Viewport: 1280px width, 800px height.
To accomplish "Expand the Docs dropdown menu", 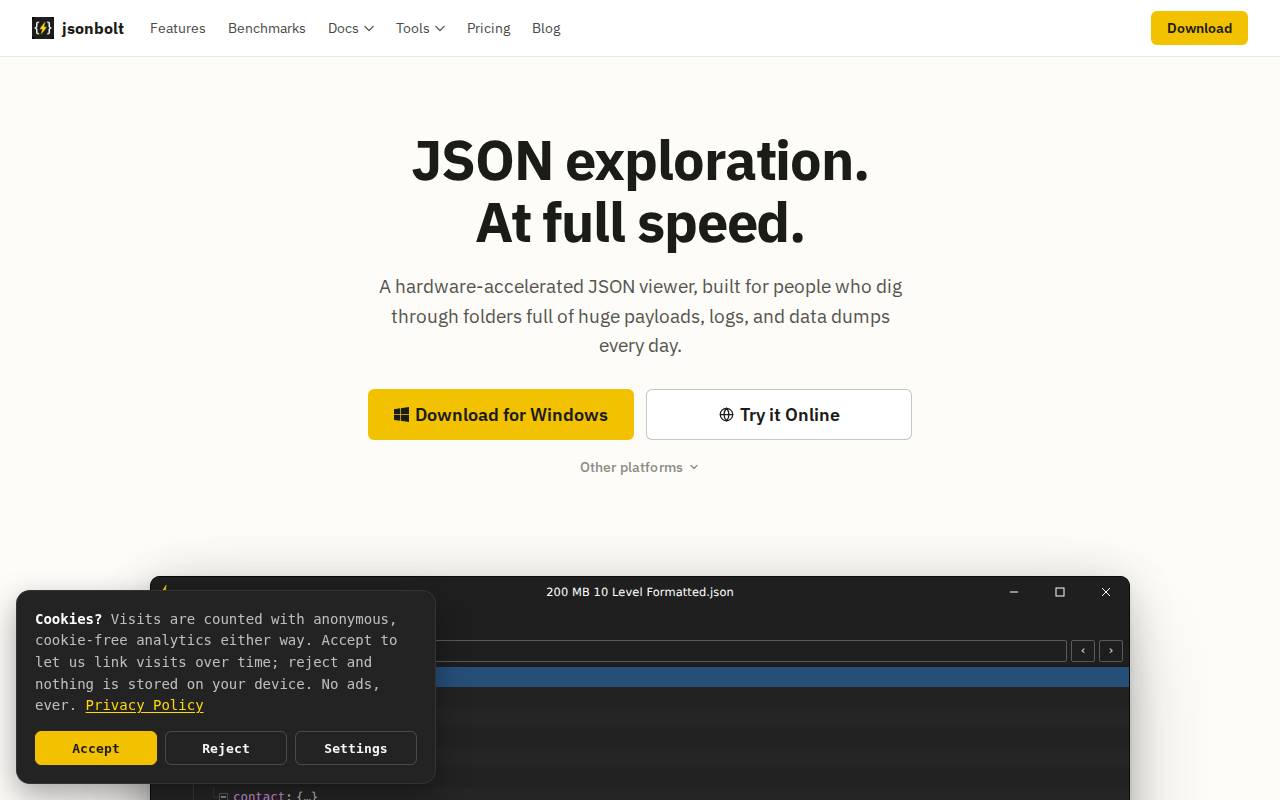I will [351, 28].
